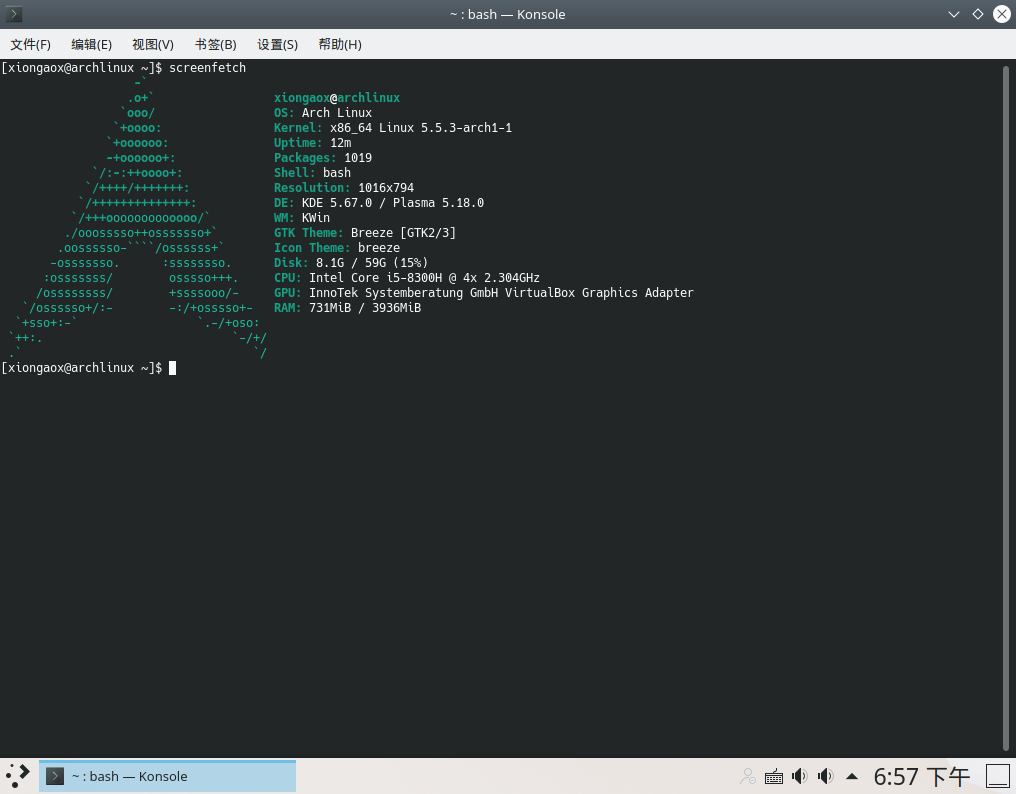
Task: Maximize Konsole with the diamond button
Action: (x=978, y=14)
